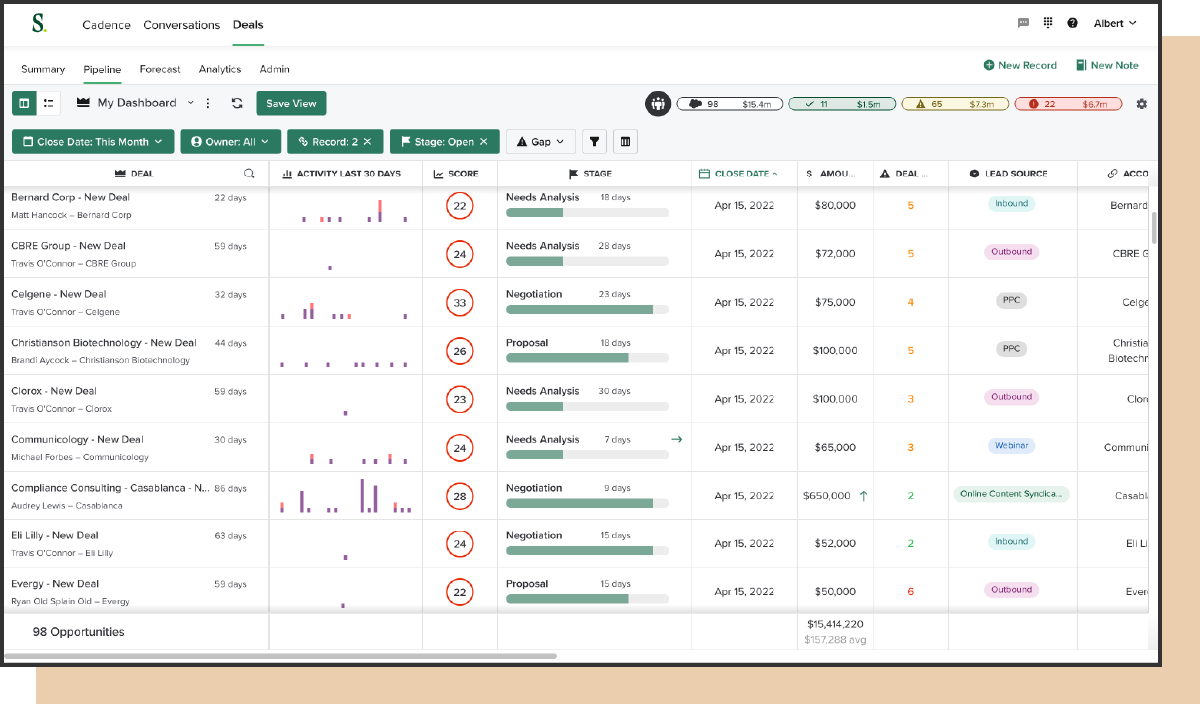
Task: Open additional filter options funnel icon
Action: (x=594, y=141)
